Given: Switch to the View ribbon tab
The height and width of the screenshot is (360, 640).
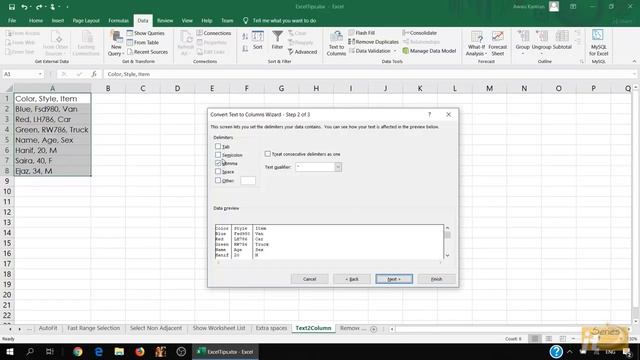Looking at the screenshot, I should [x=187, y=20].
